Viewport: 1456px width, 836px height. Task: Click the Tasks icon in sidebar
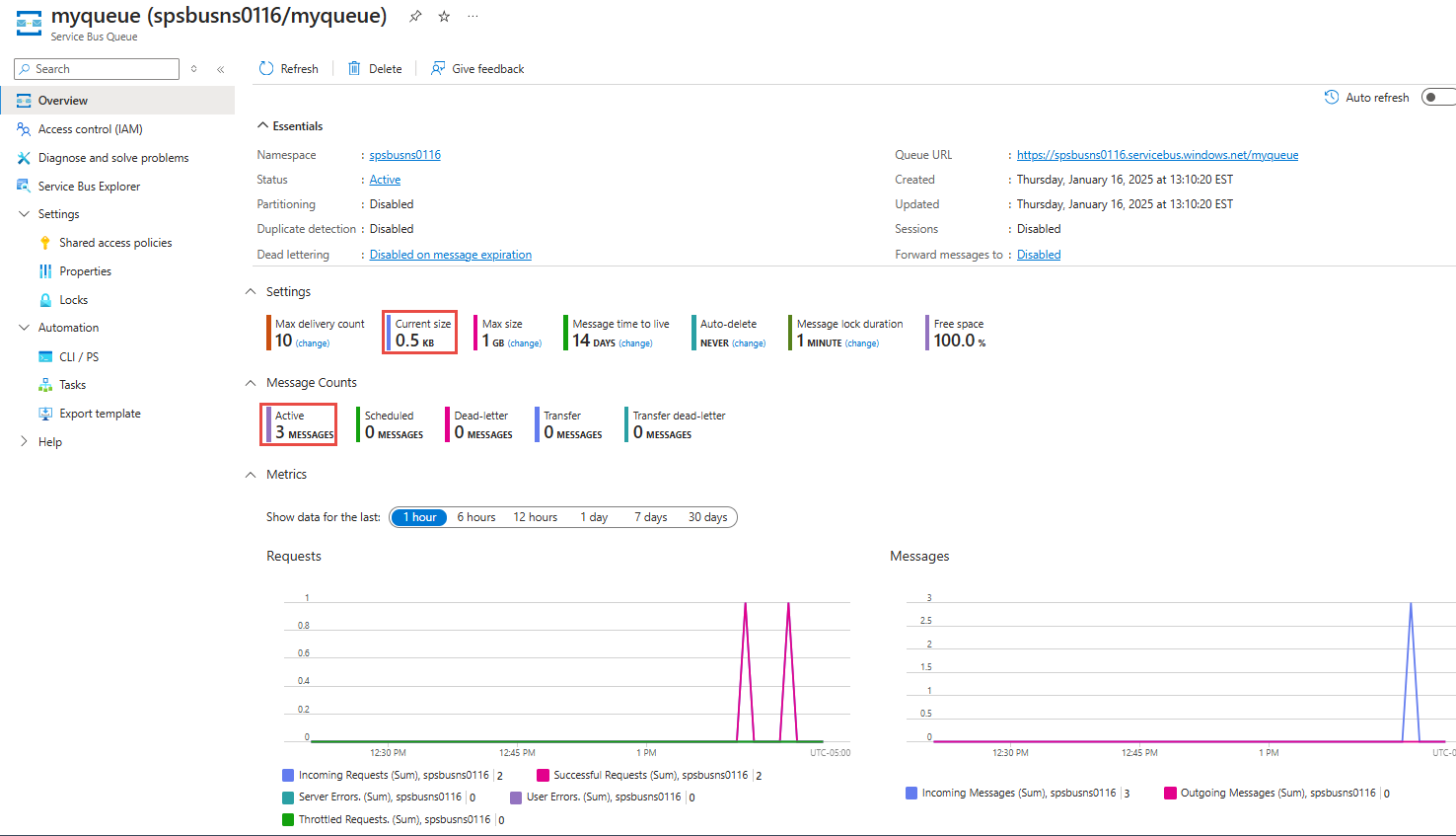45,385
